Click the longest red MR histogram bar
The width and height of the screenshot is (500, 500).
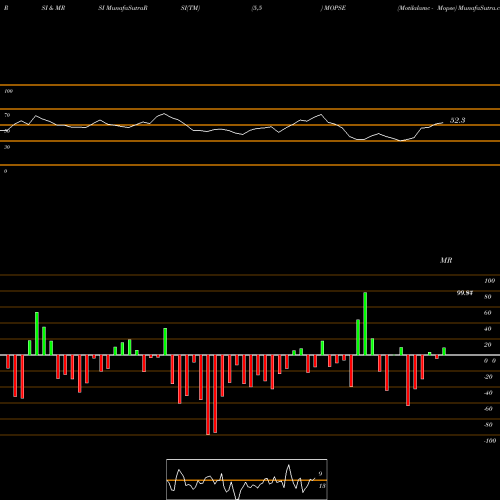pos(208,395)
